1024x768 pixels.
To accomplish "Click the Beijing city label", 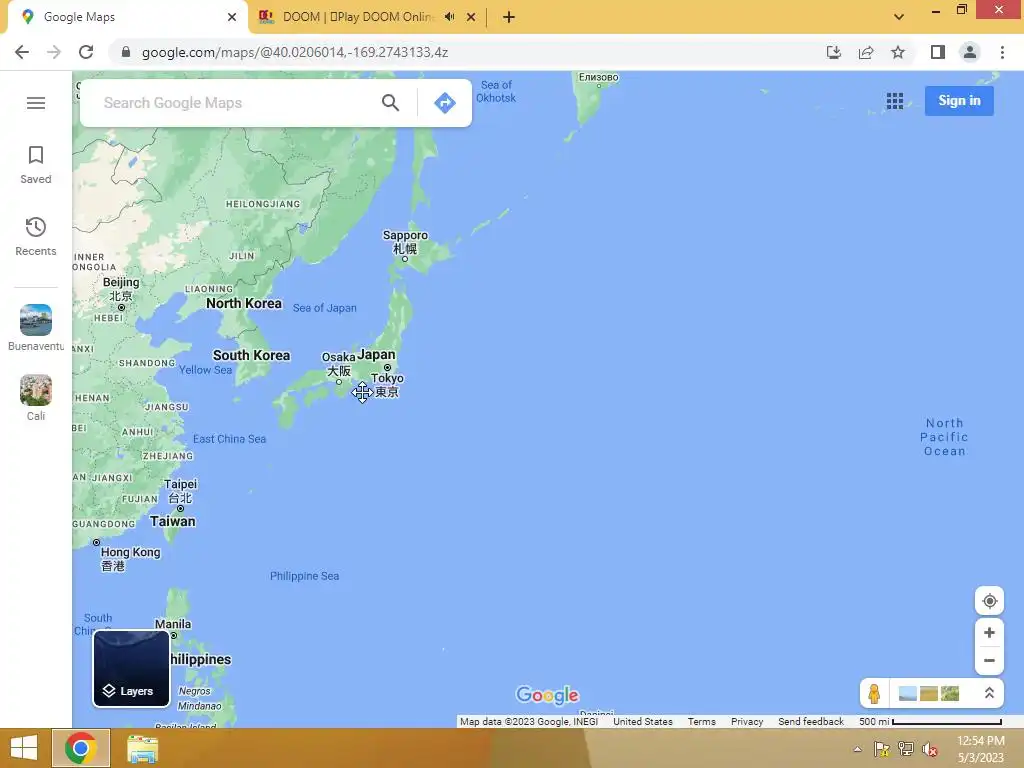I will 121,289.
